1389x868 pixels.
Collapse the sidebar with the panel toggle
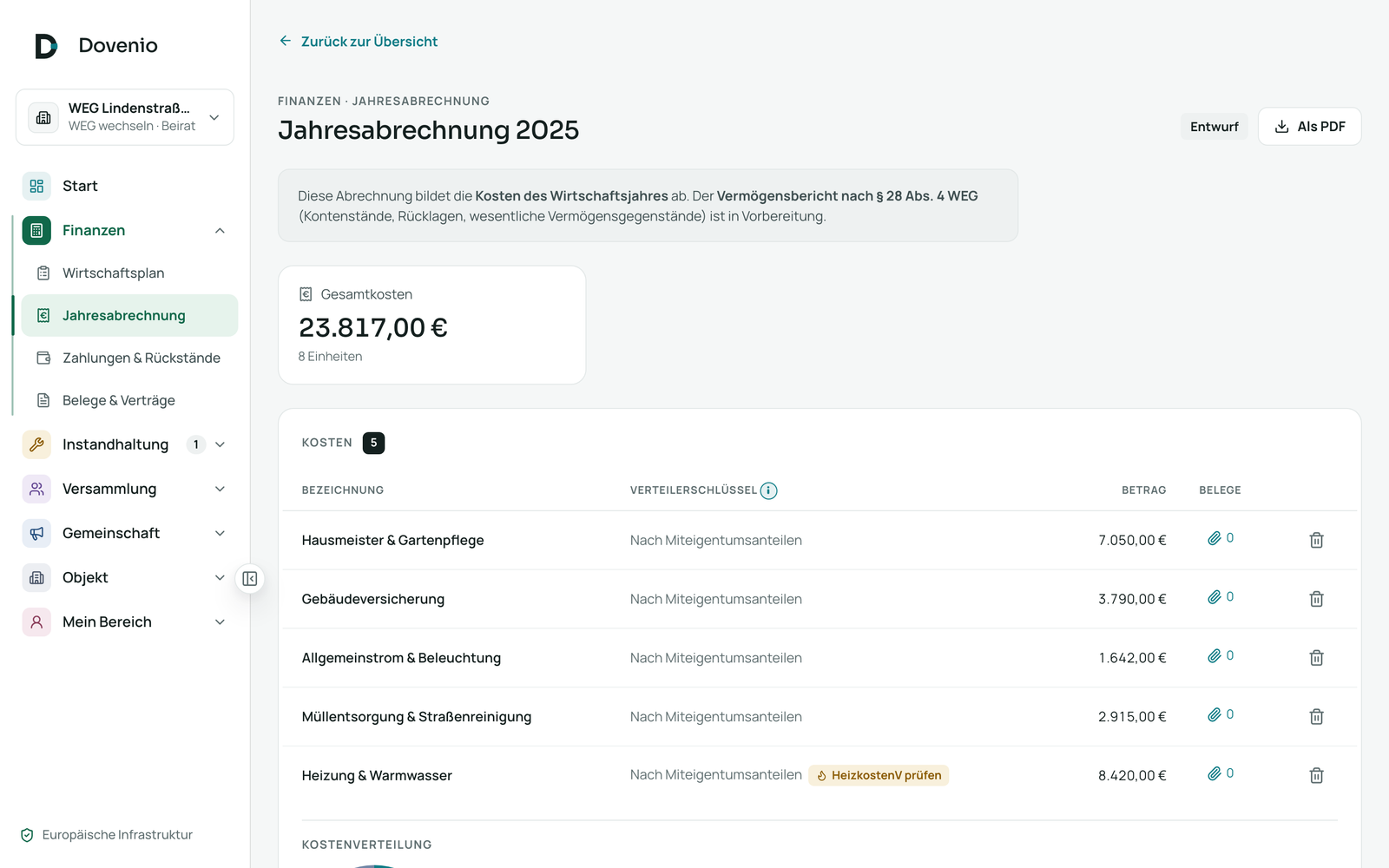[250, 579]
